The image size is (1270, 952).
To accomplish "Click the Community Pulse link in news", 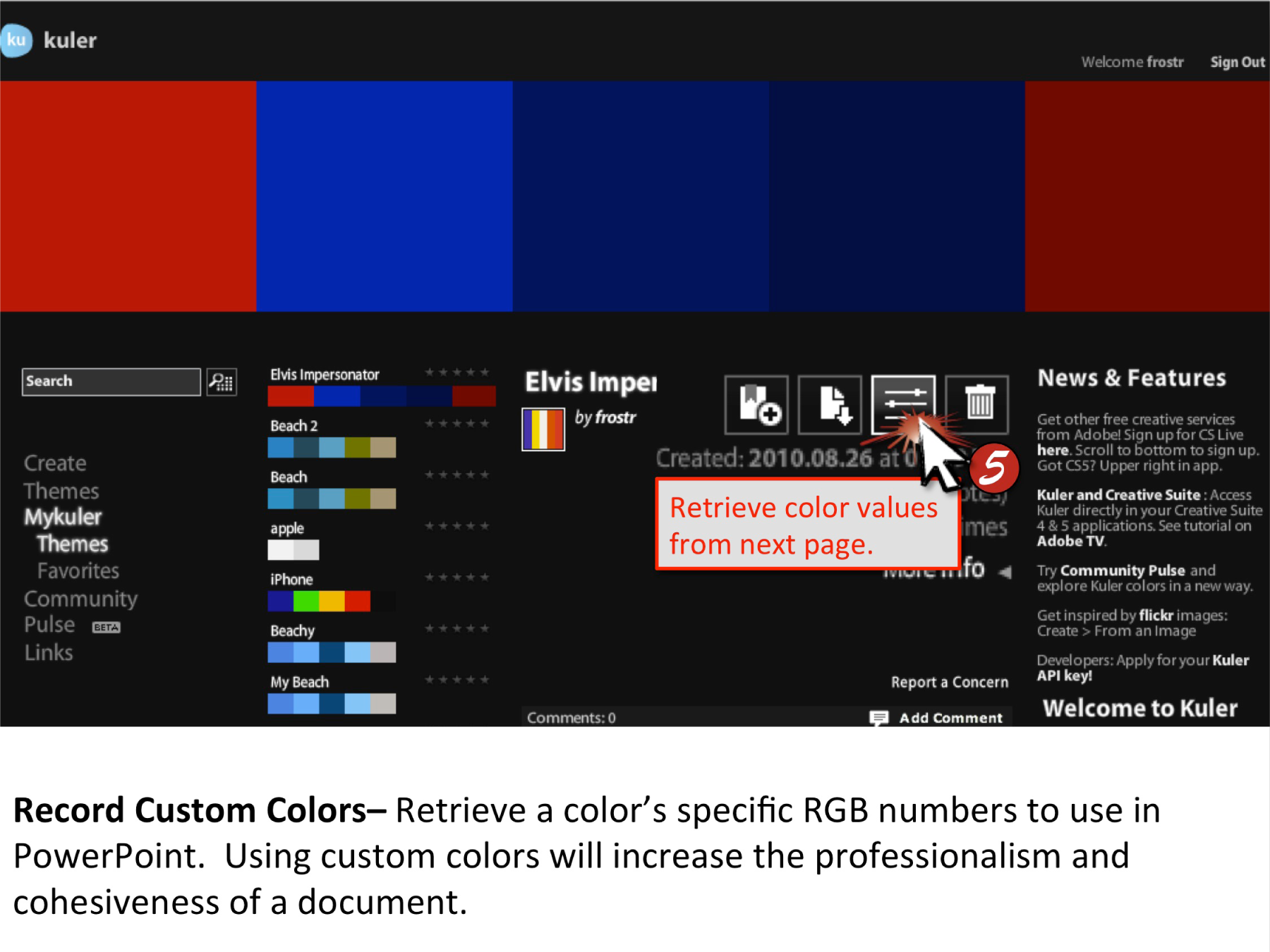I will (x=1123, y=570).
